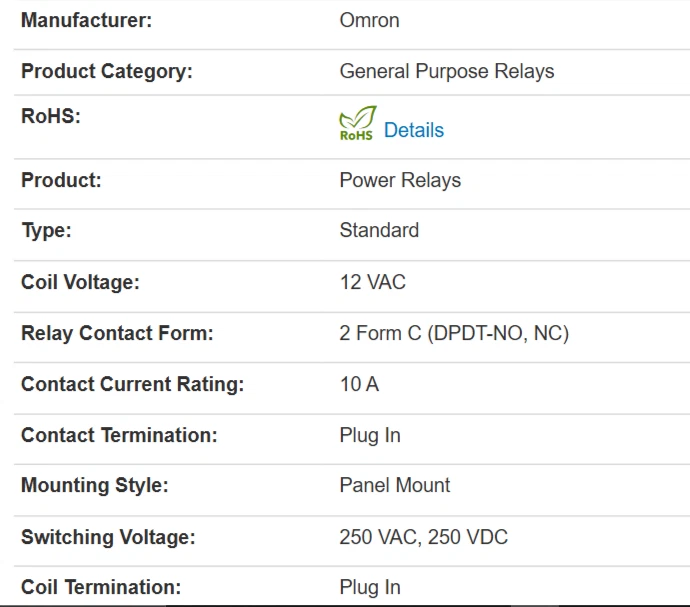Image resolution: width=690 pixels, height=607 pixels.
Task: Select the Coil Voltage label
Action: 80,282
